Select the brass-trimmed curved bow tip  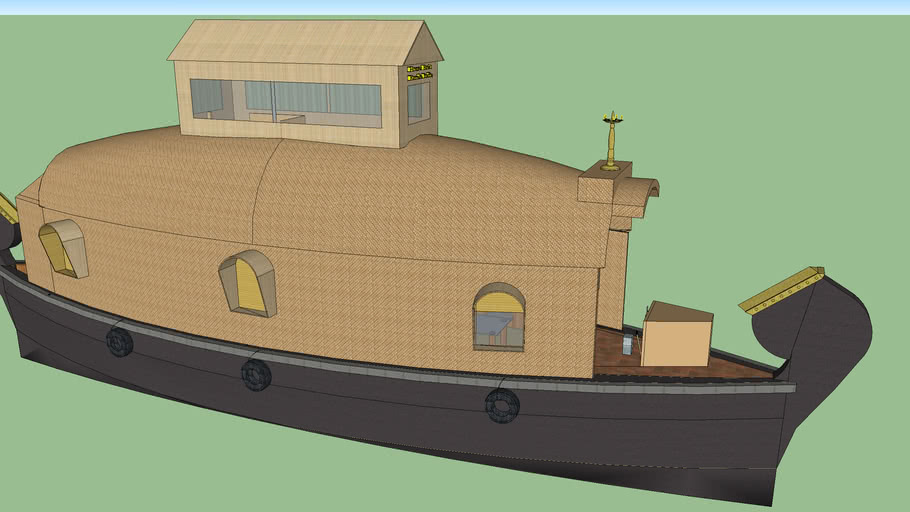[781, 290]
